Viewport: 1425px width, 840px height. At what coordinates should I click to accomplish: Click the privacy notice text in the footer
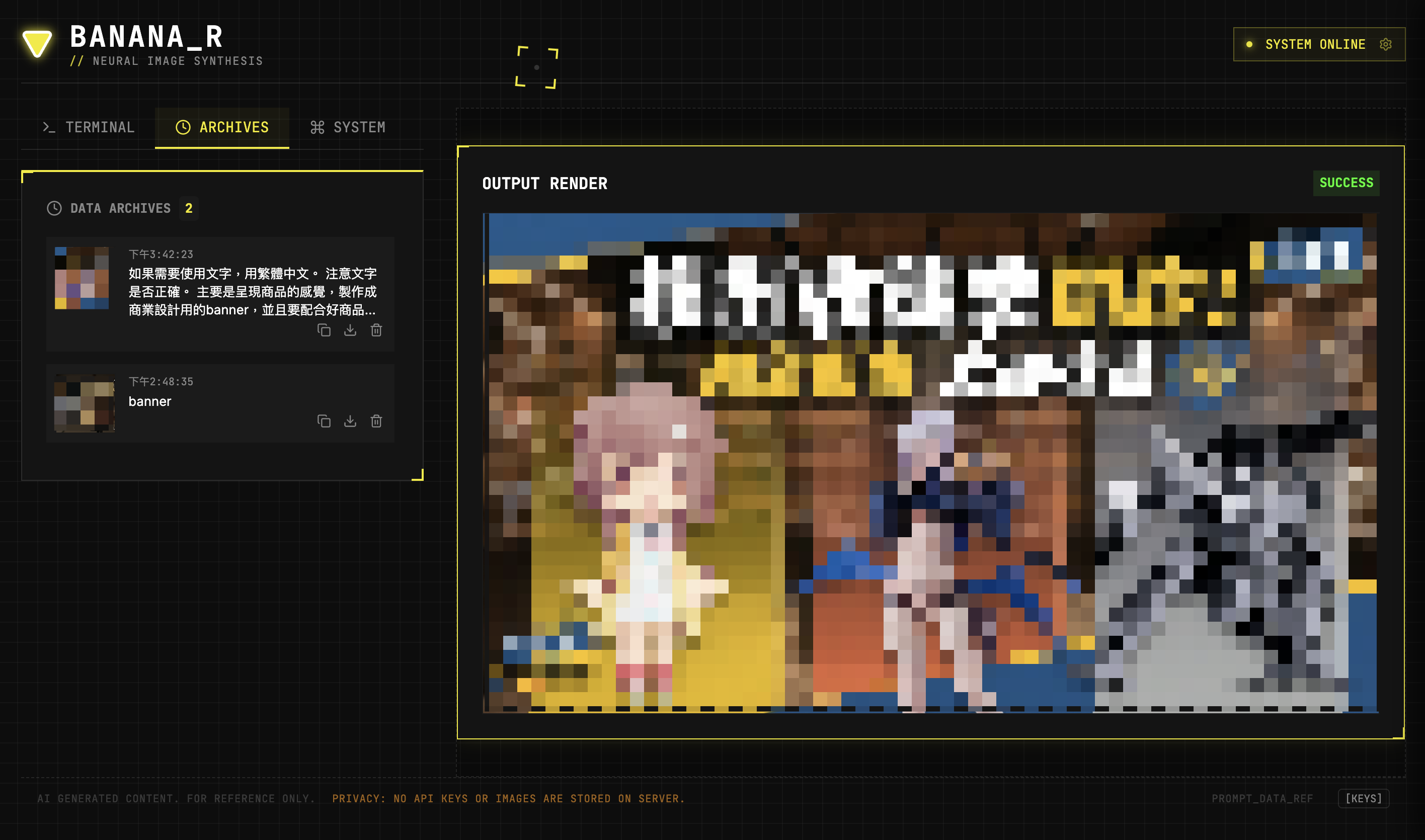tap(508, 798)
